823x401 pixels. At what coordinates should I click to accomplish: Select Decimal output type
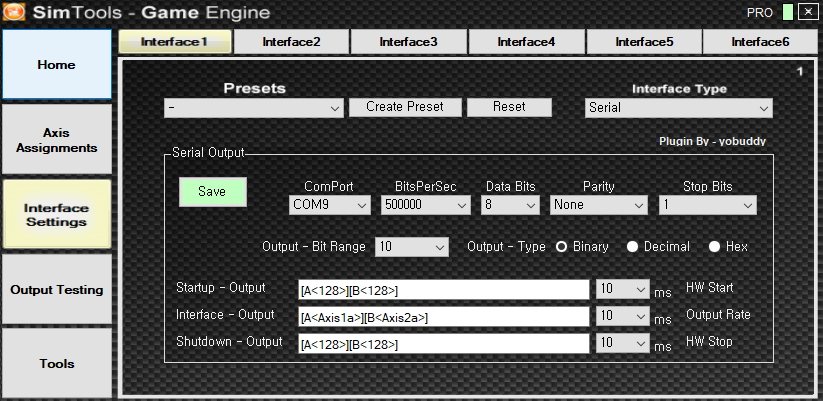pyautogui.click(x=632, y=247)
